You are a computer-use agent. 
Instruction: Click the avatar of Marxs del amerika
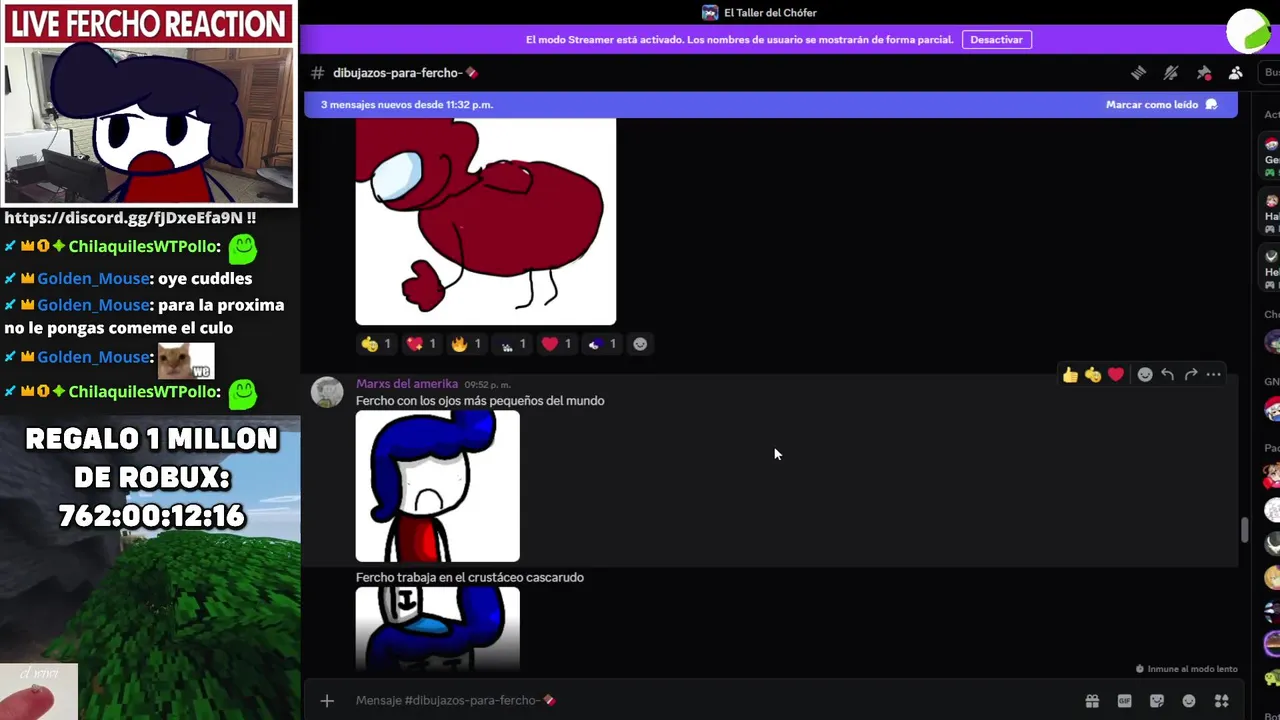click(327, 392)
